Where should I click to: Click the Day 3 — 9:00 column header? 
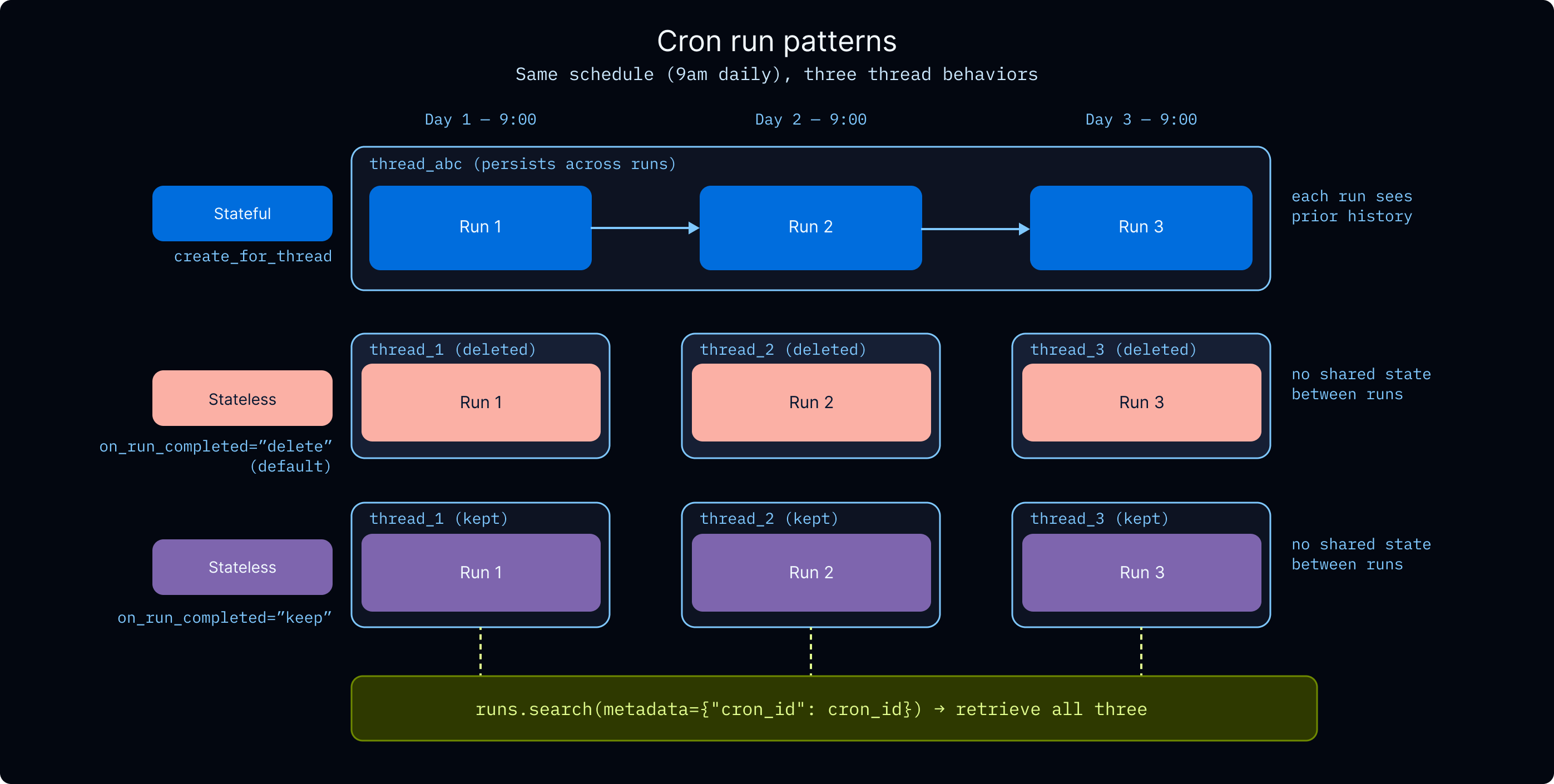[x=1141, y=120]
